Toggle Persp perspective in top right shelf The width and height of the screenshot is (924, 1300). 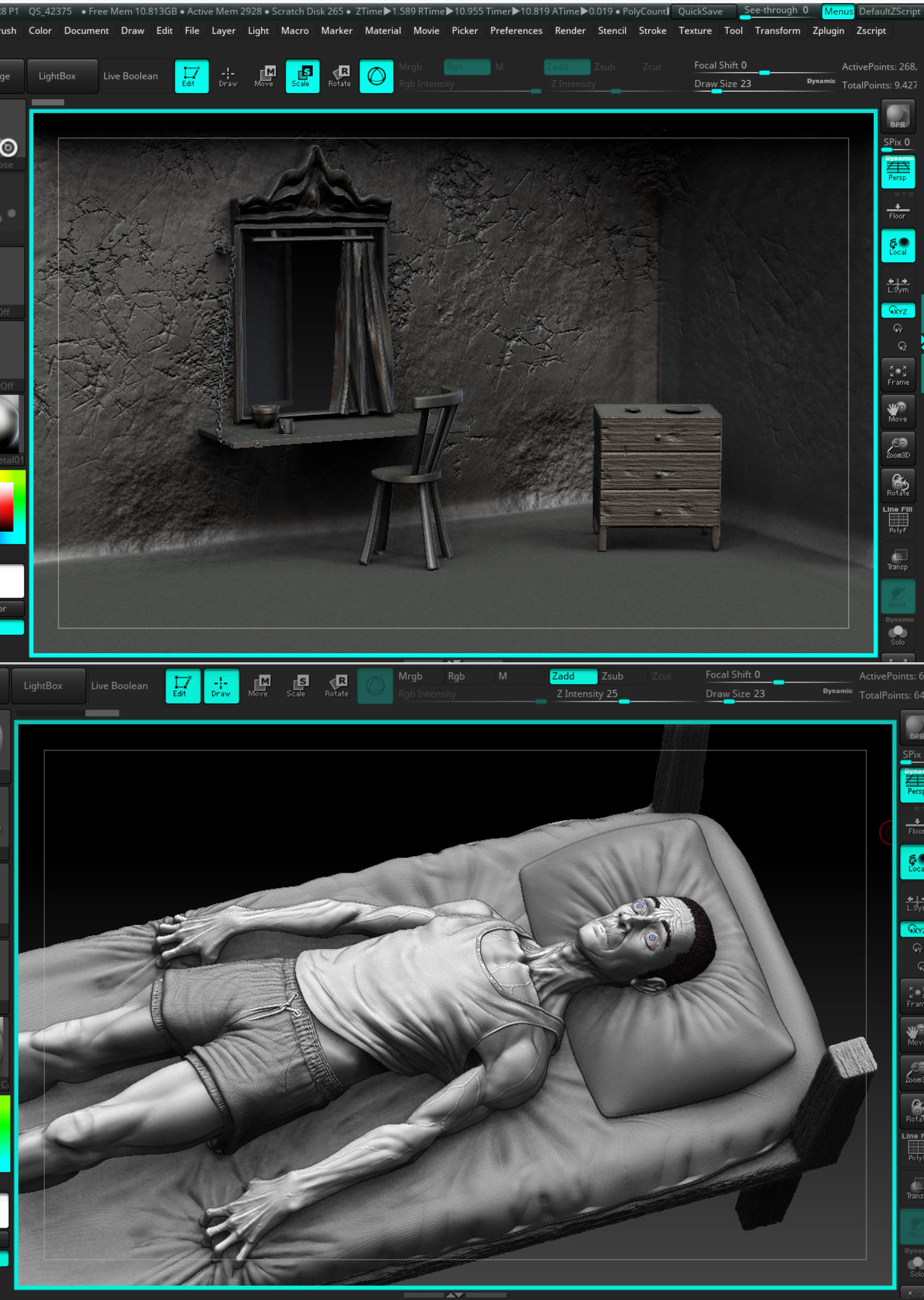[898, 172]
